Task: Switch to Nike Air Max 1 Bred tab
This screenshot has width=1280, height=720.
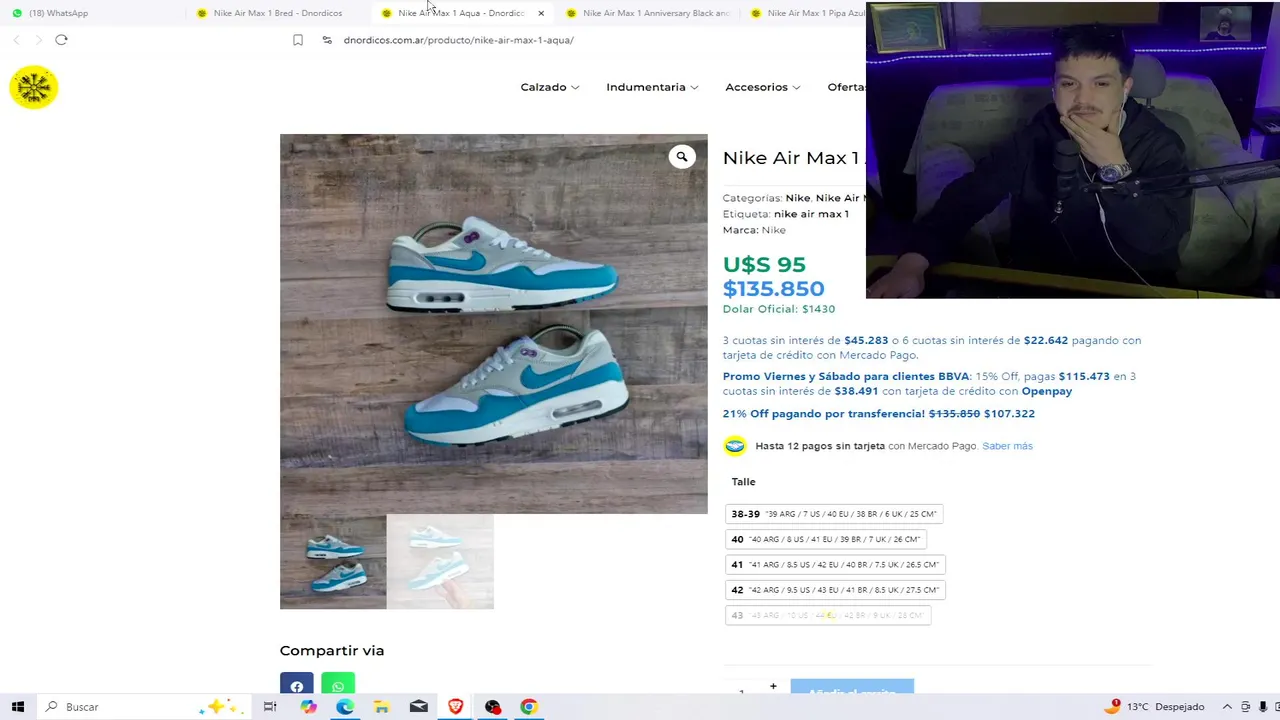Action: pos(277,13)
